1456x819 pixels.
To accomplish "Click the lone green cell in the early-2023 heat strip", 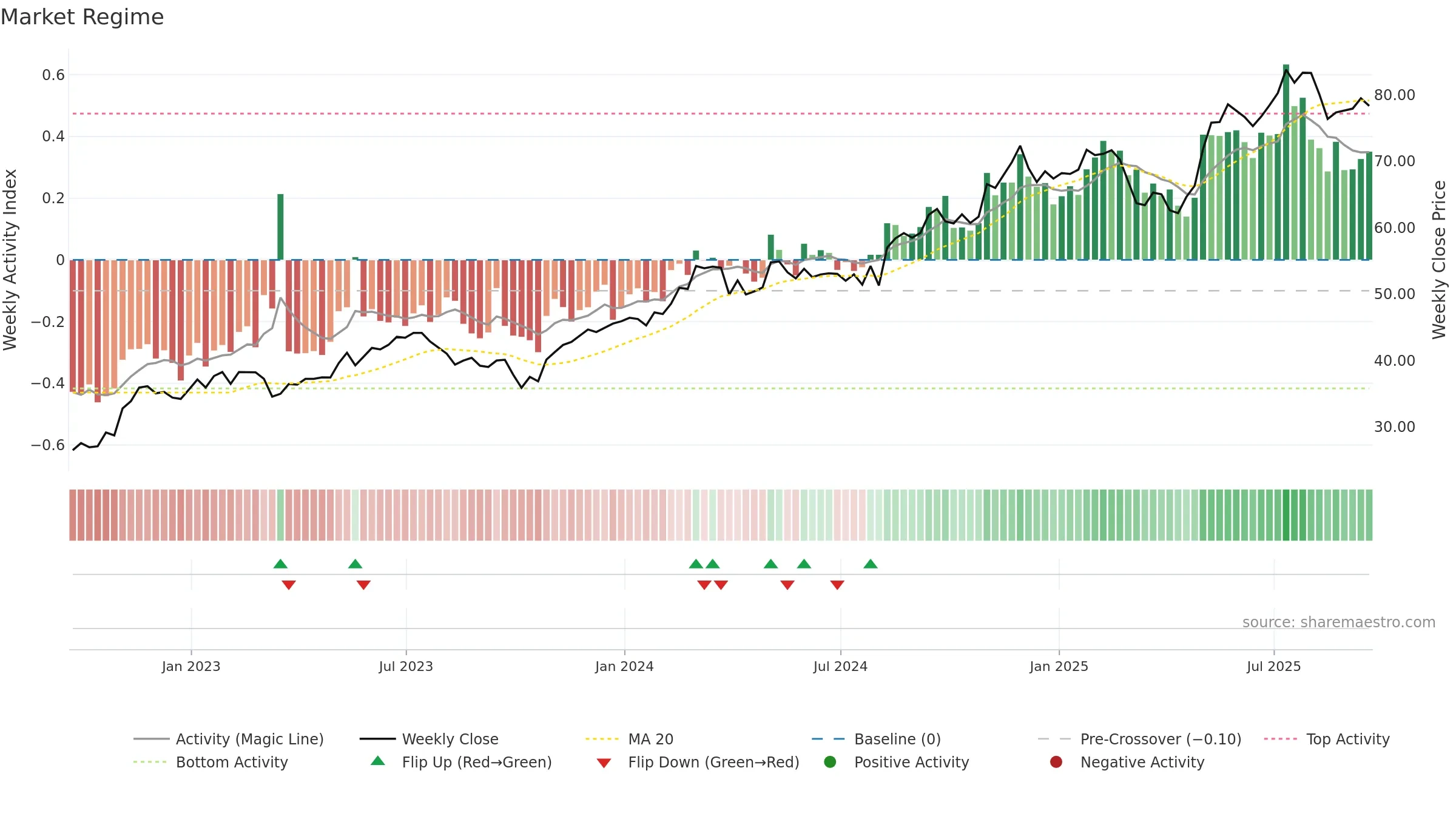I will pyautogui.click(x=280, y=515).
